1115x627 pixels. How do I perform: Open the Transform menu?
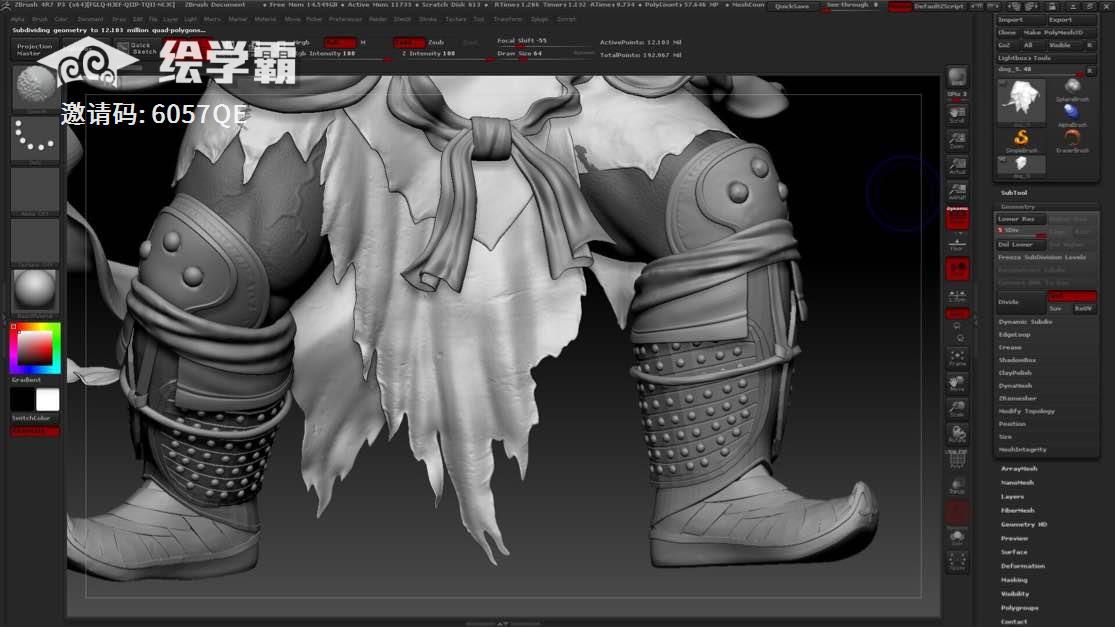(508, 19)
